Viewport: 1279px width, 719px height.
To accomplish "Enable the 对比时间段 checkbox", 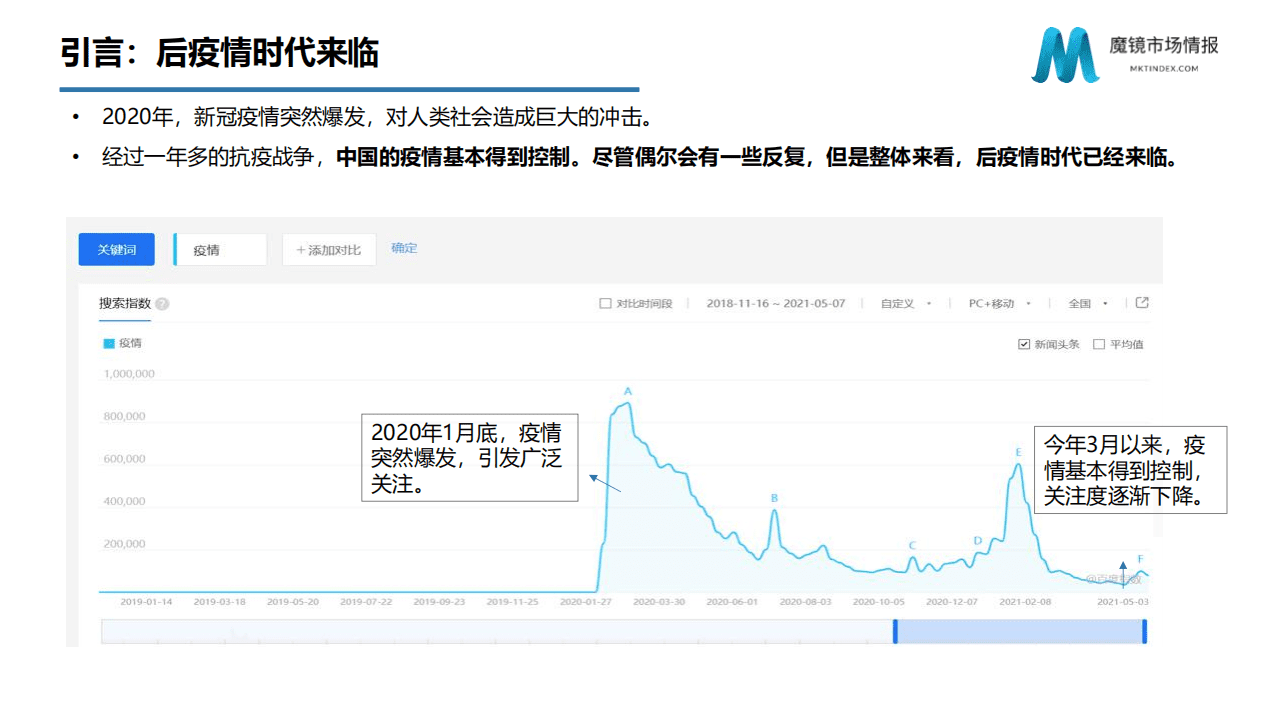I will (605, 304).
